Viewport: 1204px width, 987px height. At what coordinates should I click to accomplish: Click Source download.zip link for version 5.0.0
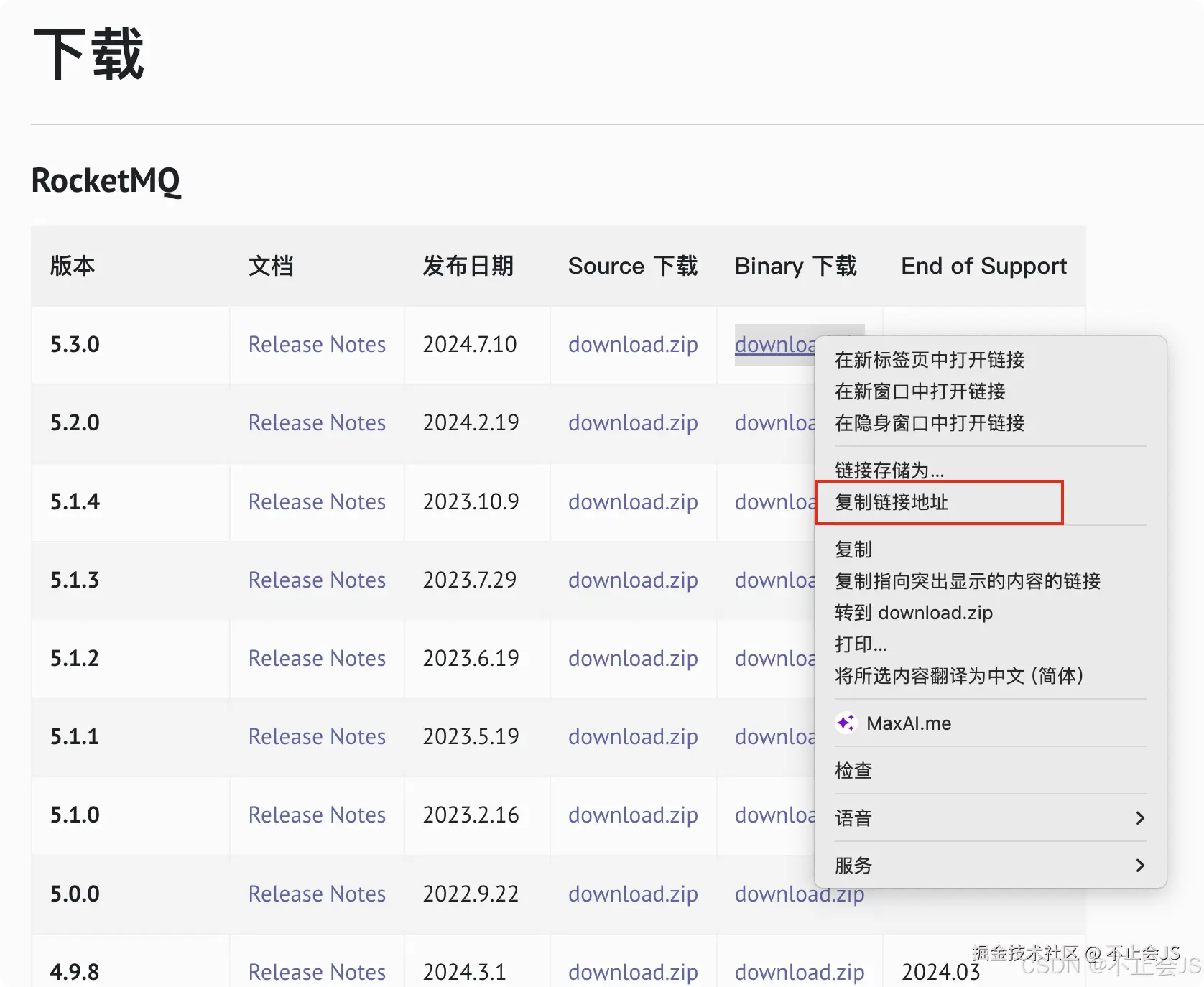(x=633, y=894)
